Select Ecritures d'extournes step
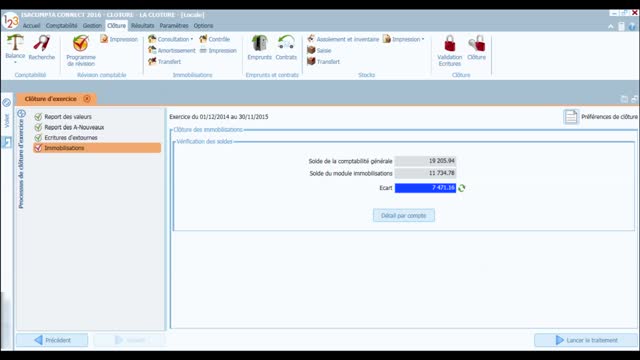The image size is (640, 360). (x=71, y=138)
